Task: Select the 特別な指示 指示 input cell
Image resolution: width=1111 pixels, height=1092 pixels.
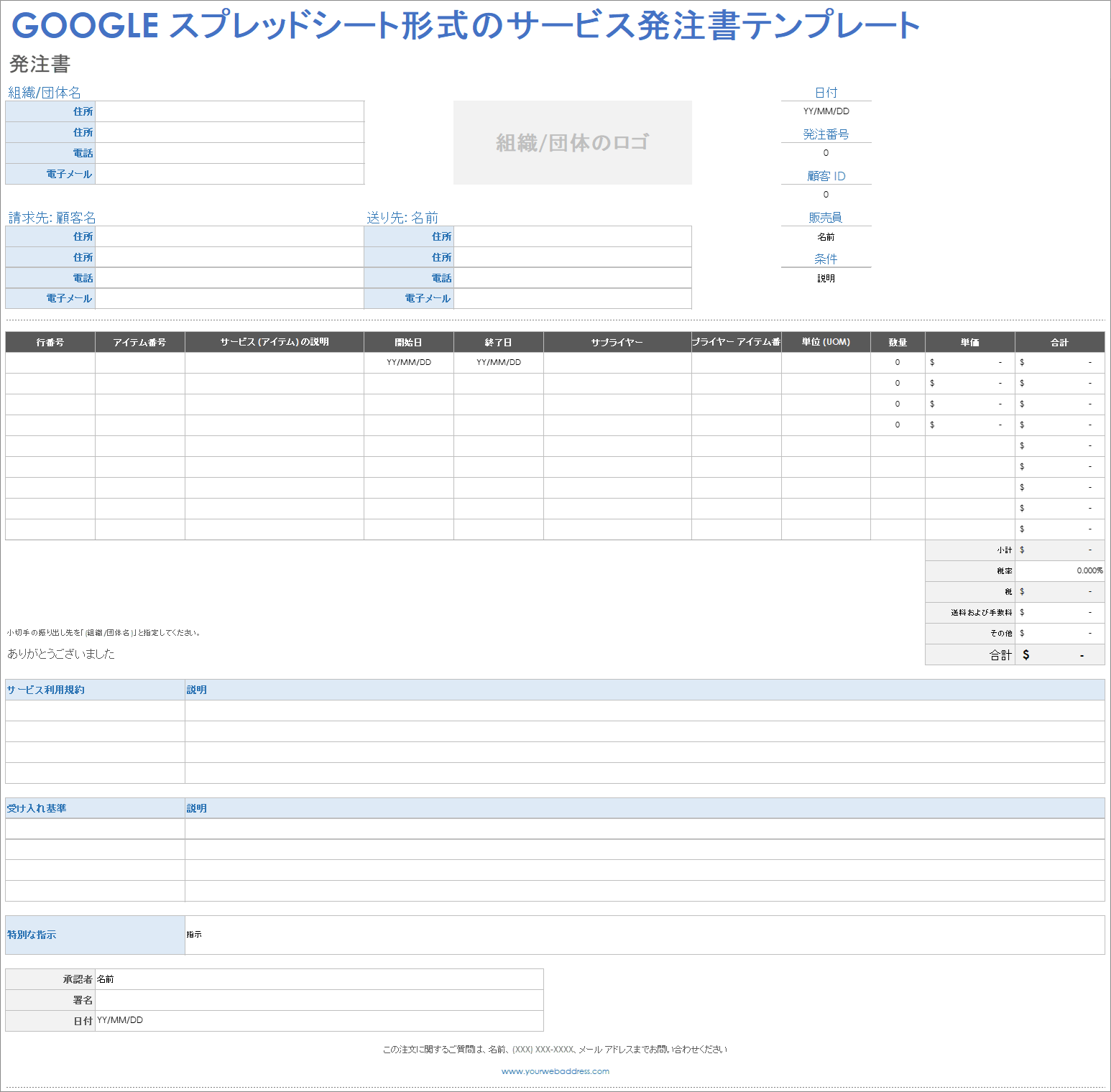Action: point(359,935)
